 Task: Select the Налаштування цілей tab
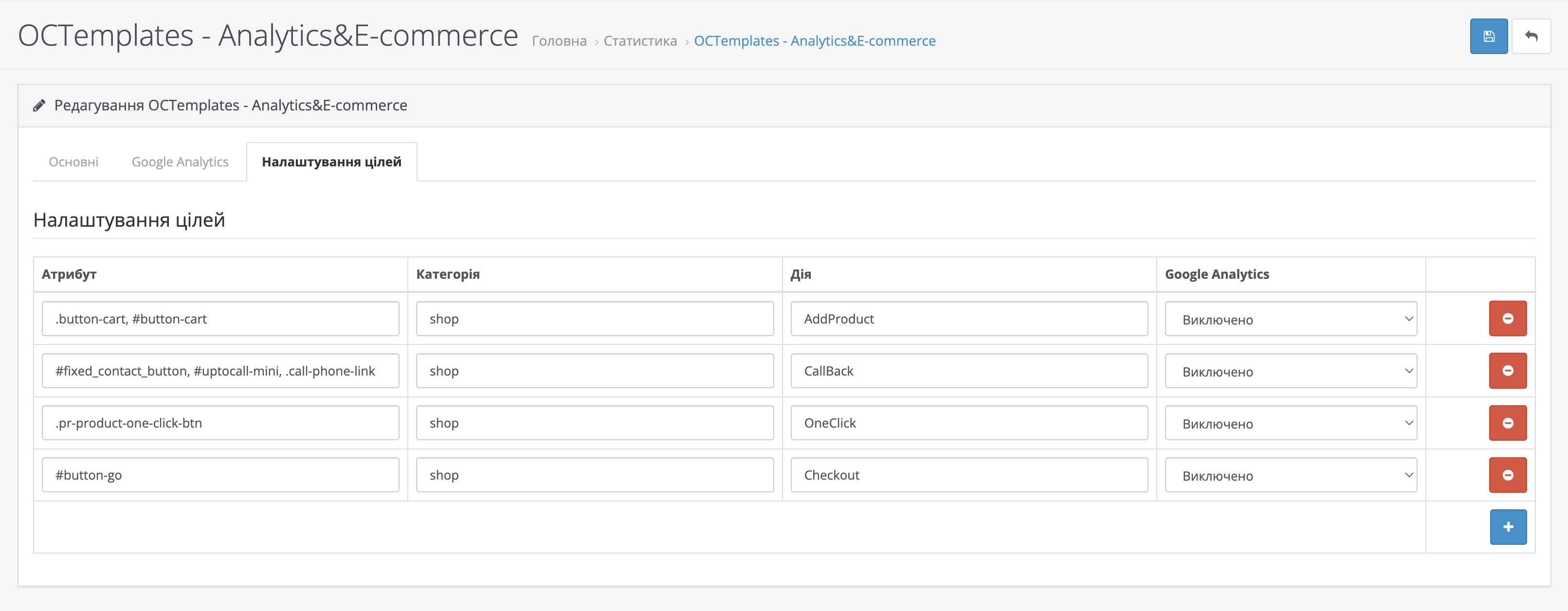tap(331, 162)
